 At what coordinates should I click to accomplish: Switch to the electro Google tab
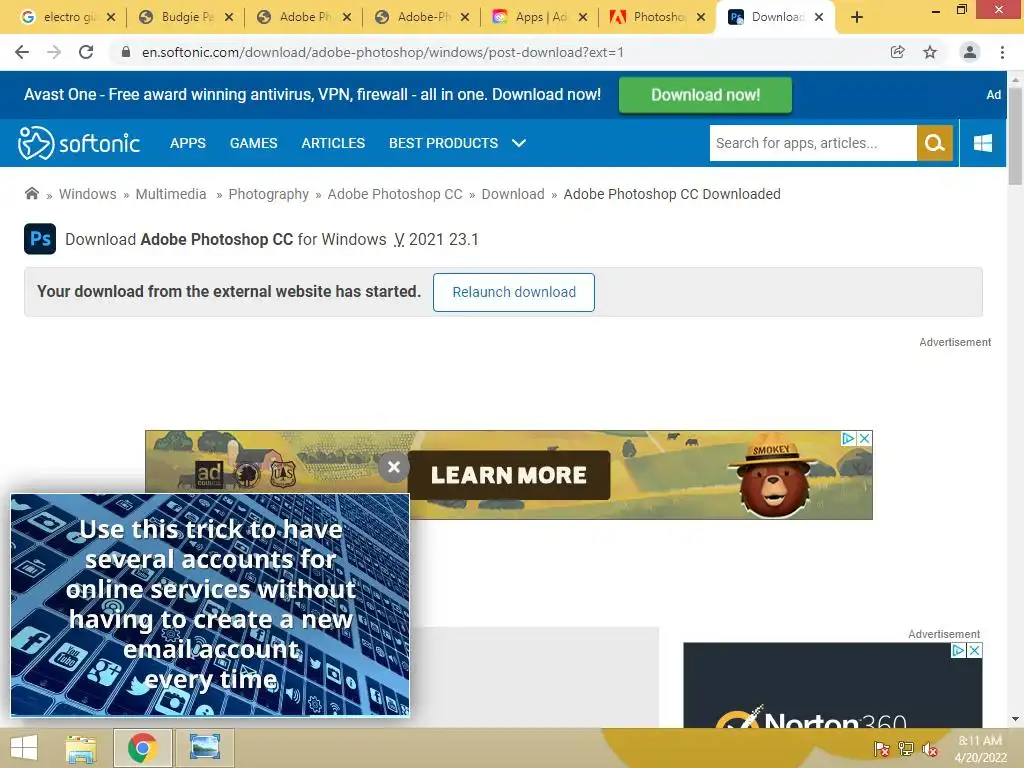(x=62, y=17)
